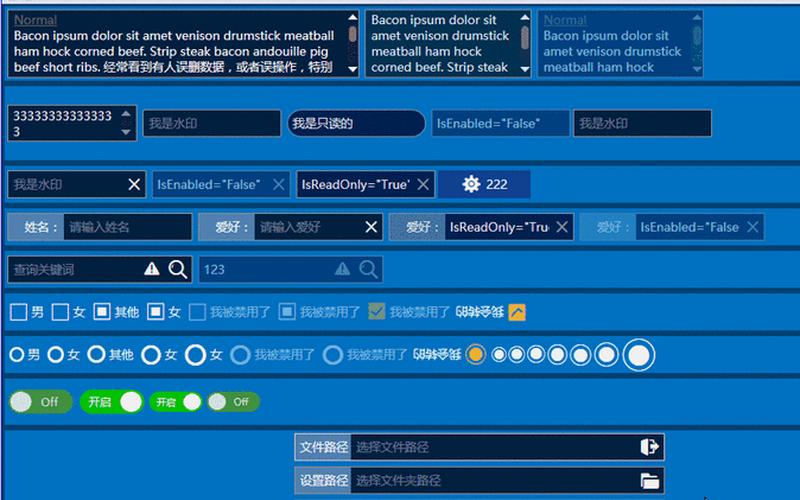Click the Normal link in the widest textbox

coord(35,20)
